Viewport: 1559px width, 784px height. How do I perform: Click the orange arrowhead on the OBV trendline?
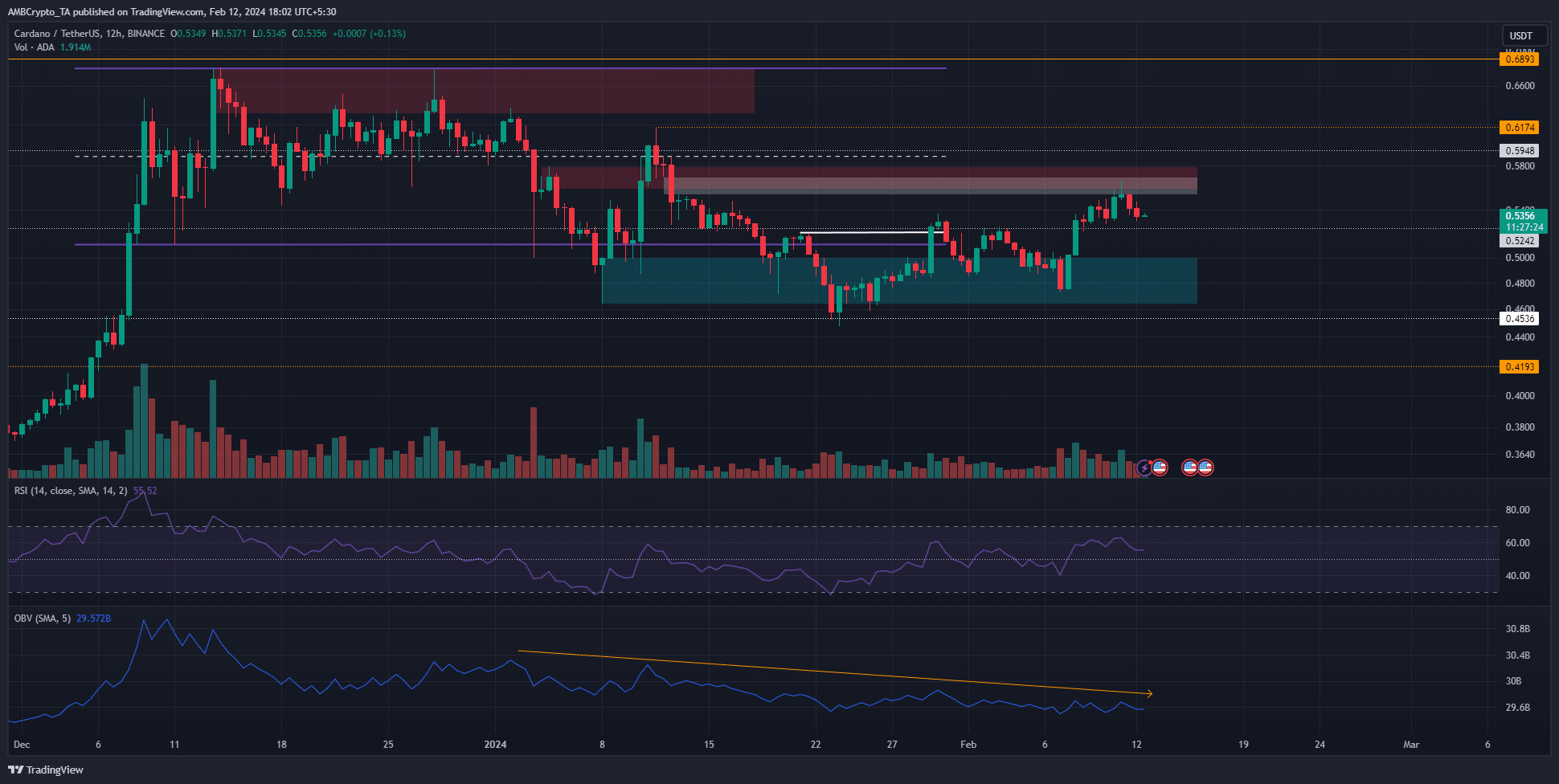pos(1150,693)
